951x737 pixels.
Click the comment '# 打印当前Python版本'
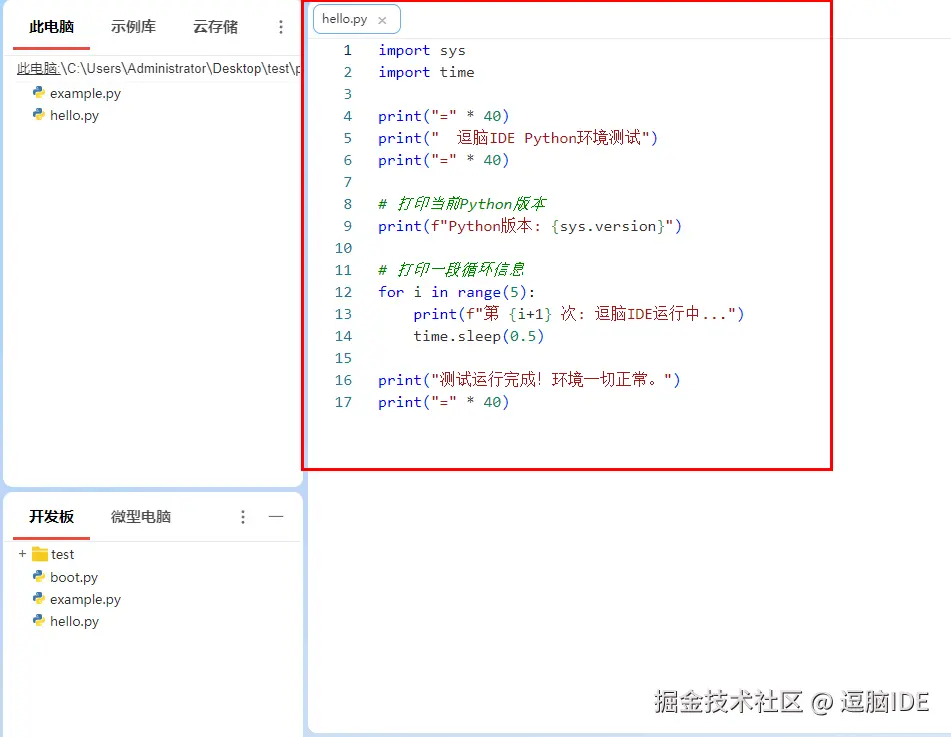(x=462, y=204)
